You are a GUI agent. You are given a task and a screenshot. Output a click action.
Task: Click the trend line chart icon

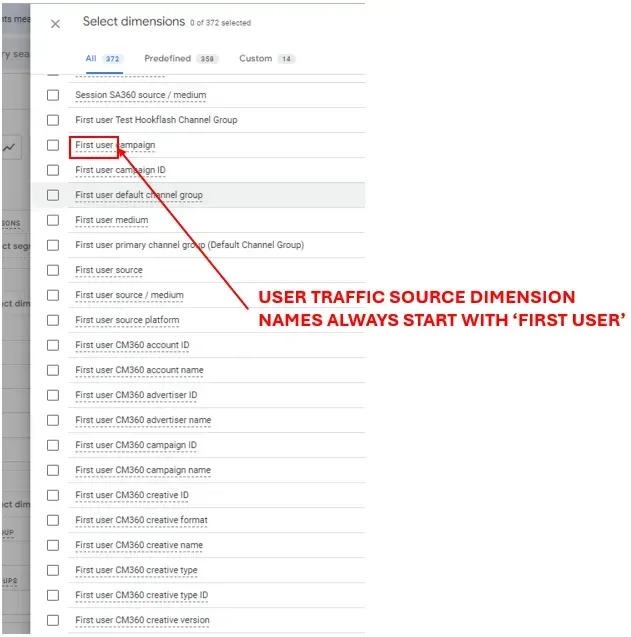tap(10, 147)
